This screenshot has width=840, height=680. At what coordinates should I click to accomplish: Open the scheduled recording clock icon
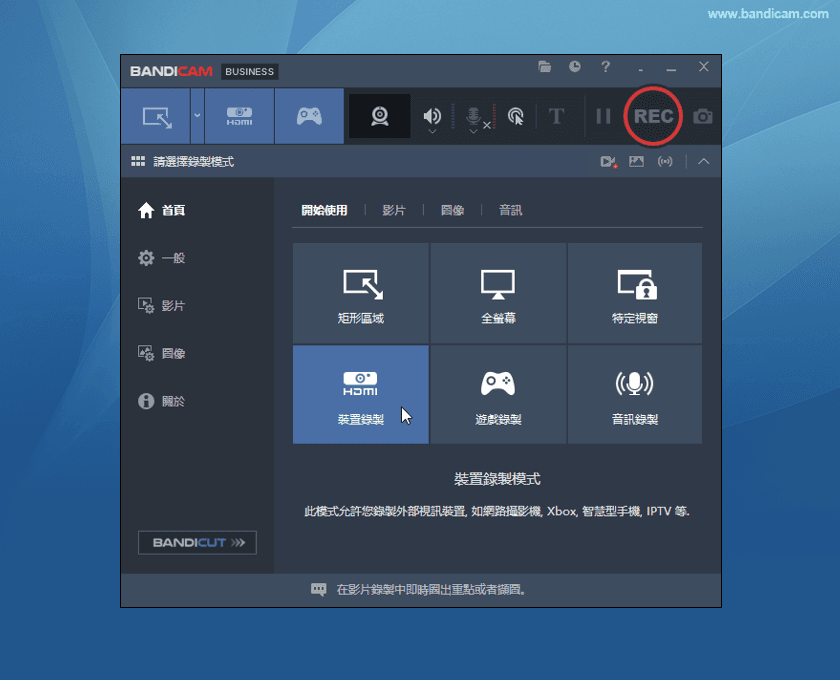575,67
